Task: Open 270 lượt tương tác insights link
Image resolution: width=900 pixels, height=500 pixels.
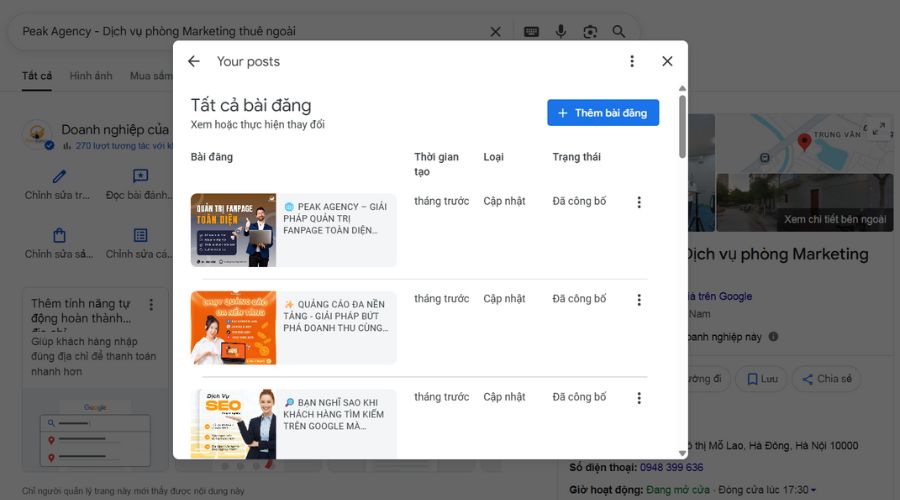Action: pyautogui.click(x=123, y=146)
